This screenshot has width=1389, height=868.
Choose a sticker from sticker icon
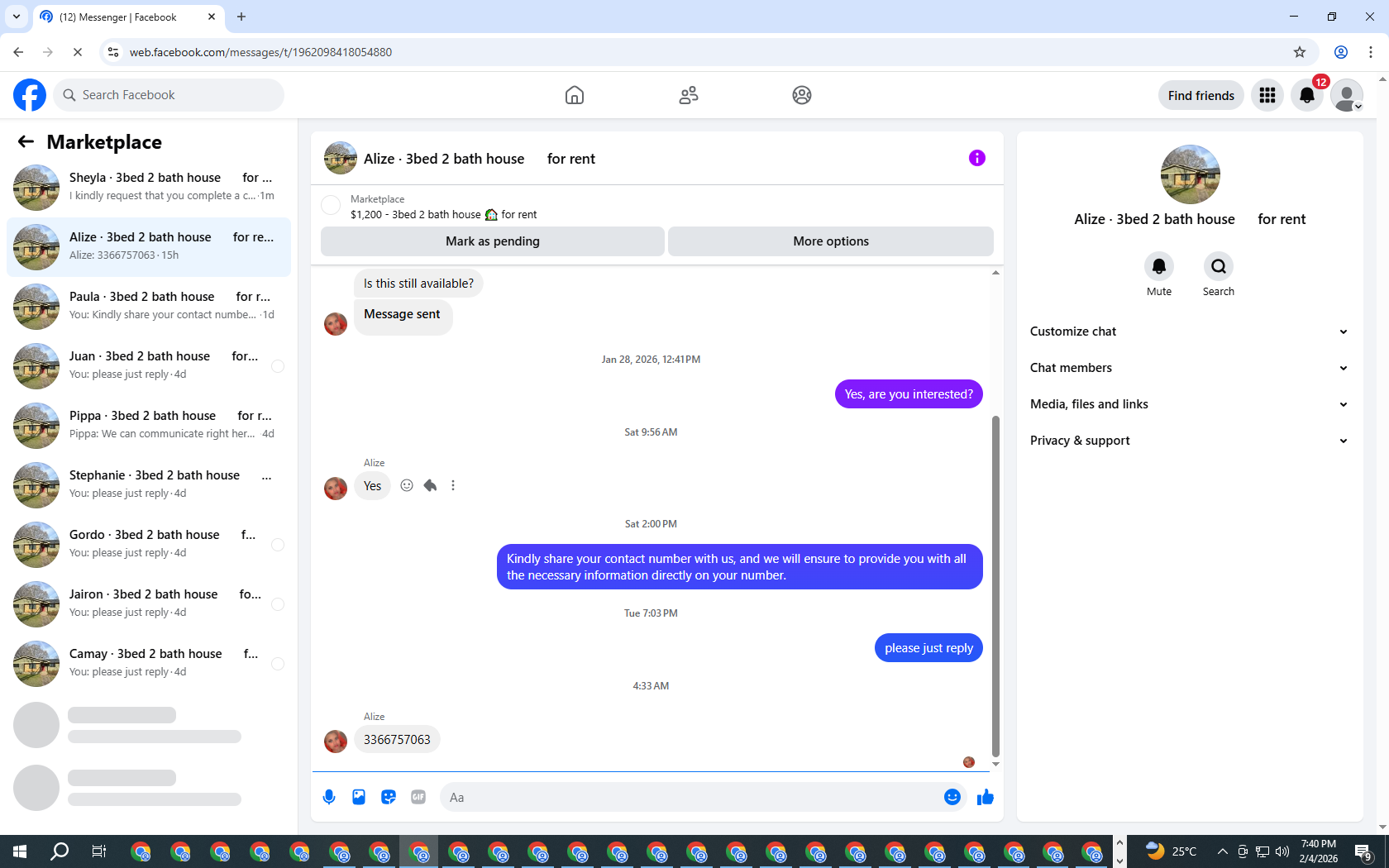point(389,797)
